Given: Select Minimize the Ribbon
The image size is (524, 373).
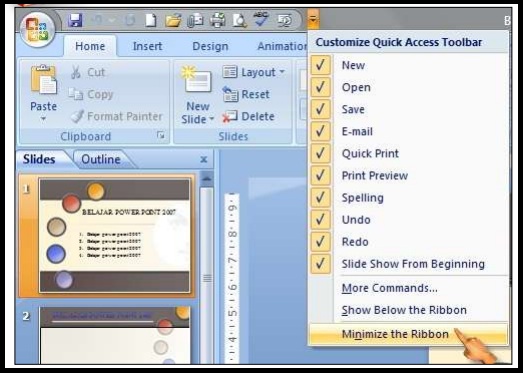Looking at the screenshot, I should point(409,334).
